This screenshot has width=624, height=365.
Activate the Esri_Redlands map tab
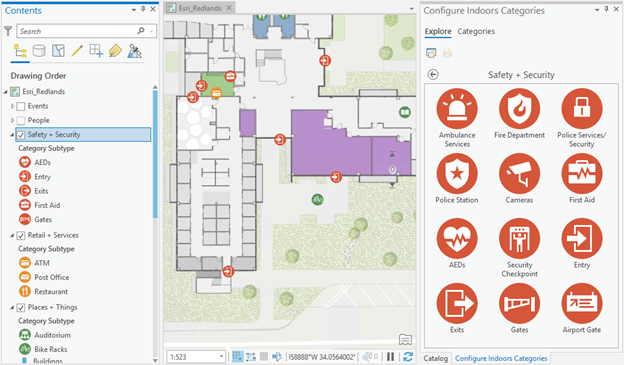pyautogui.click(x=199, y=8)
